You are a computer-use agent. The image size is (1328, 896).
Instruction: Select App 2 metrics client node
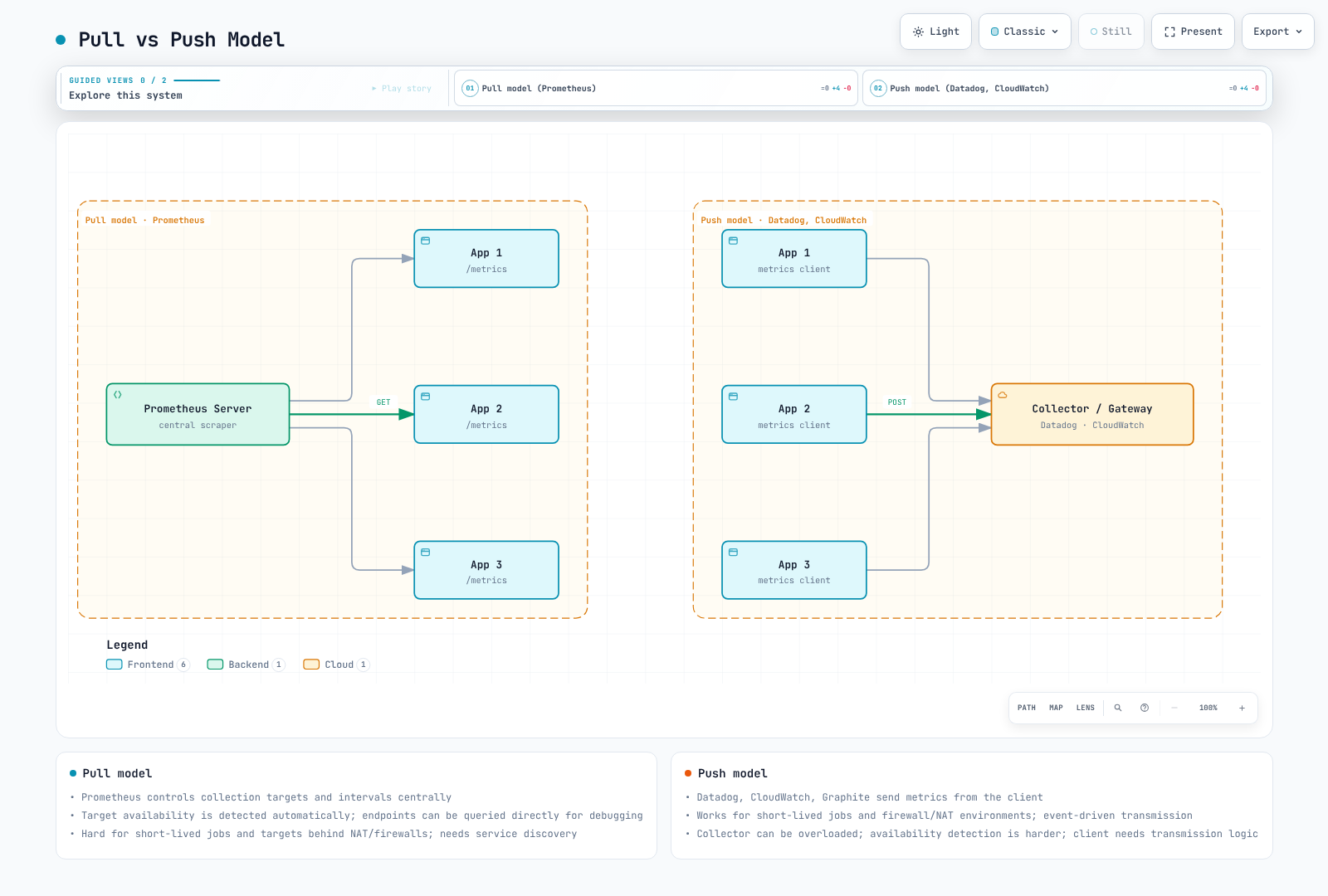794,414
